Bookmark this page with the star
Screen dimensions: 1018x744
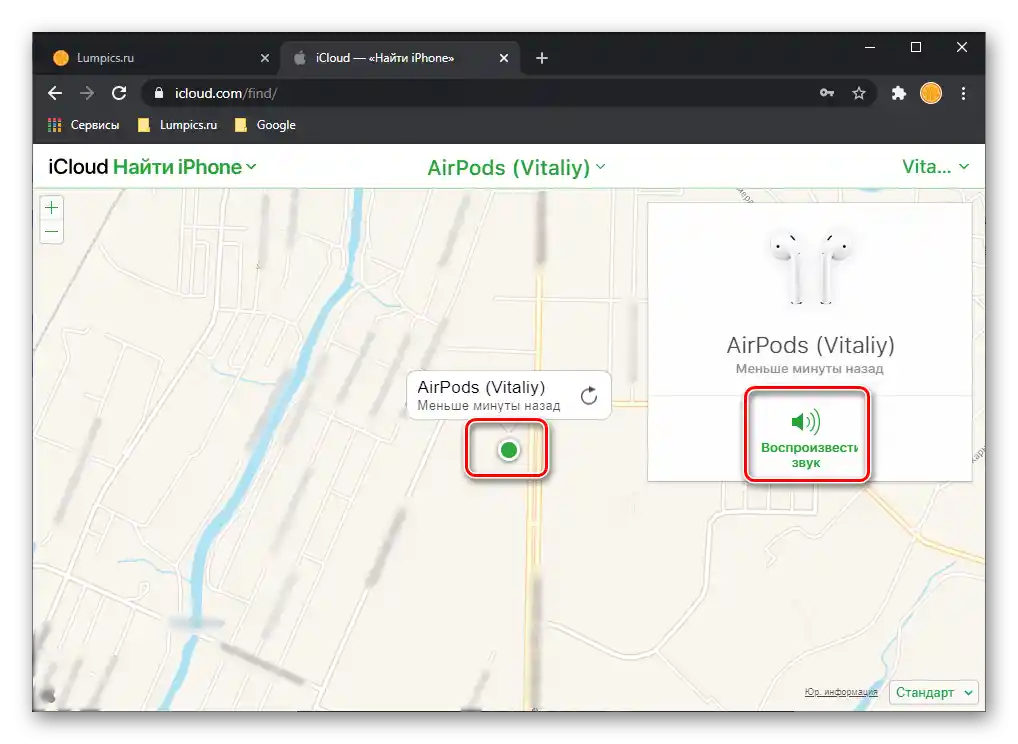pos(859,93)
